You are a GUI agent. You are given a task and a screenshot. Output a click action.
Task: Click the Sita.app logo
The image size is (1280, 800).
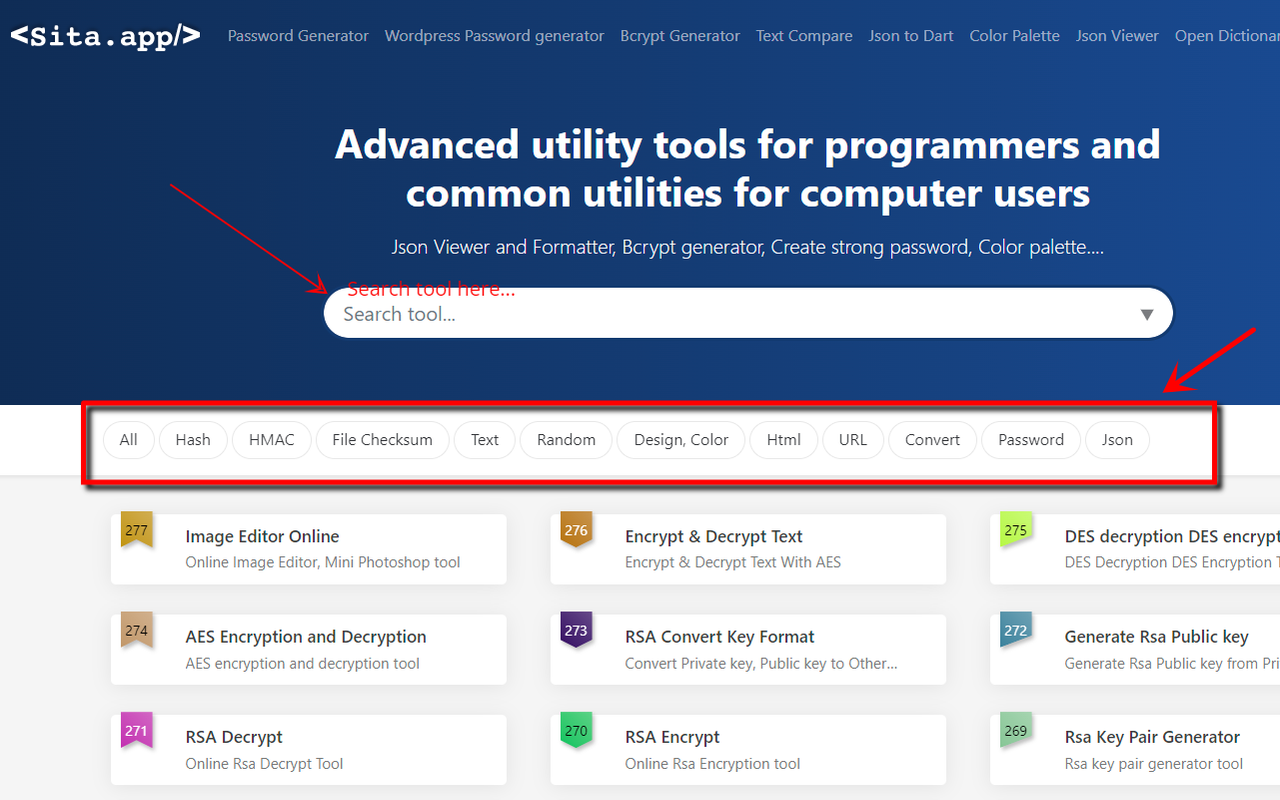tap(105, 36)
